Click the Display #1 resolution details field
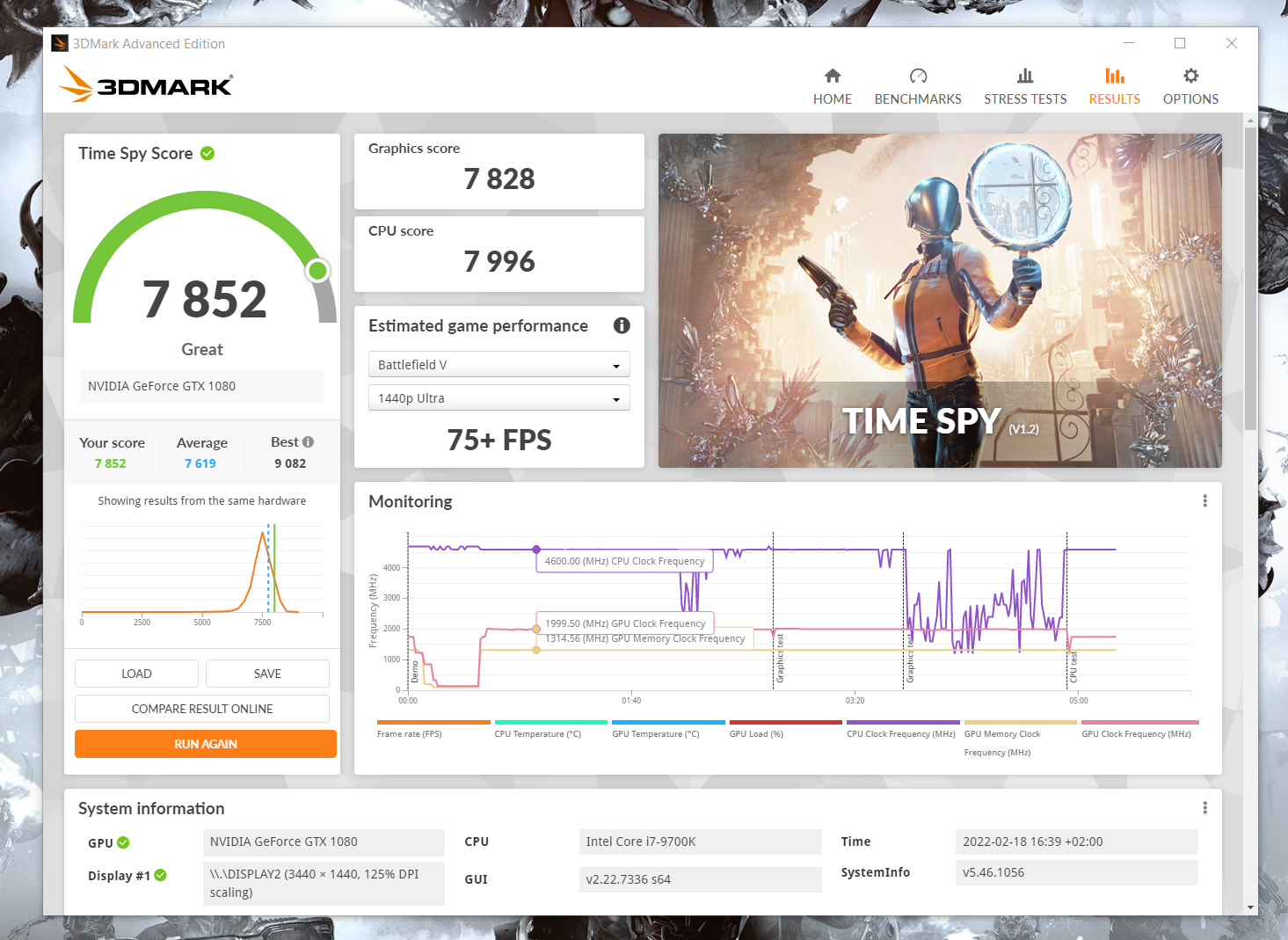Image resolution: width=1288 pixels, height=940 pixels. (324, 883)
